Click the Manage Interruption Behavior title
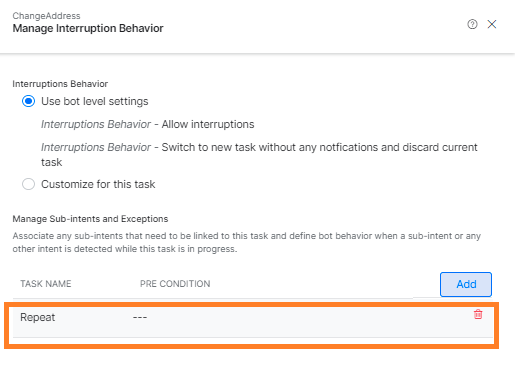 click(x=88, y=28)
